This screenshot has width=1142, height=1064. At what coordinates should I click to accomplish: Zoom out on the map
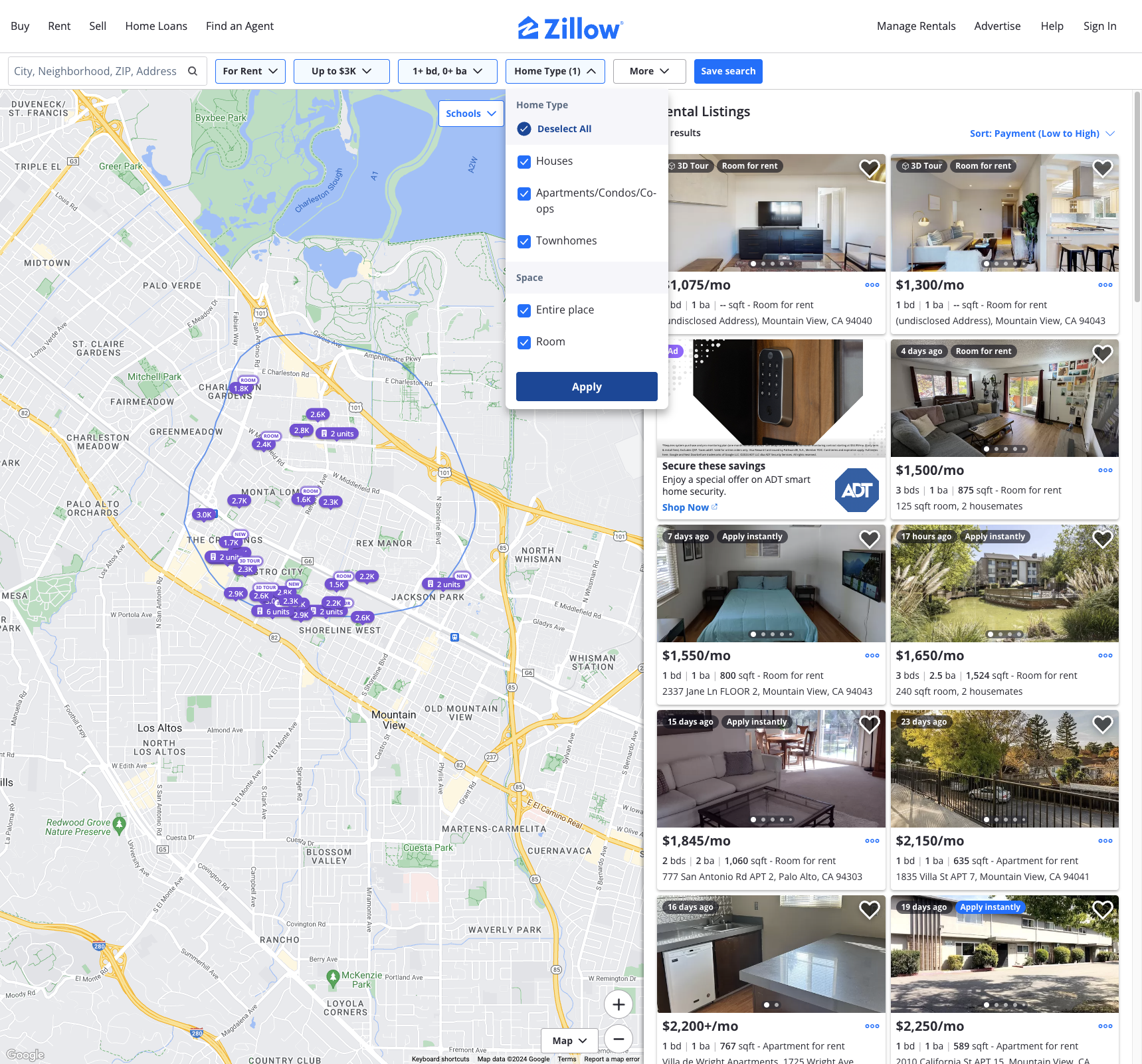pos(618,1039)
